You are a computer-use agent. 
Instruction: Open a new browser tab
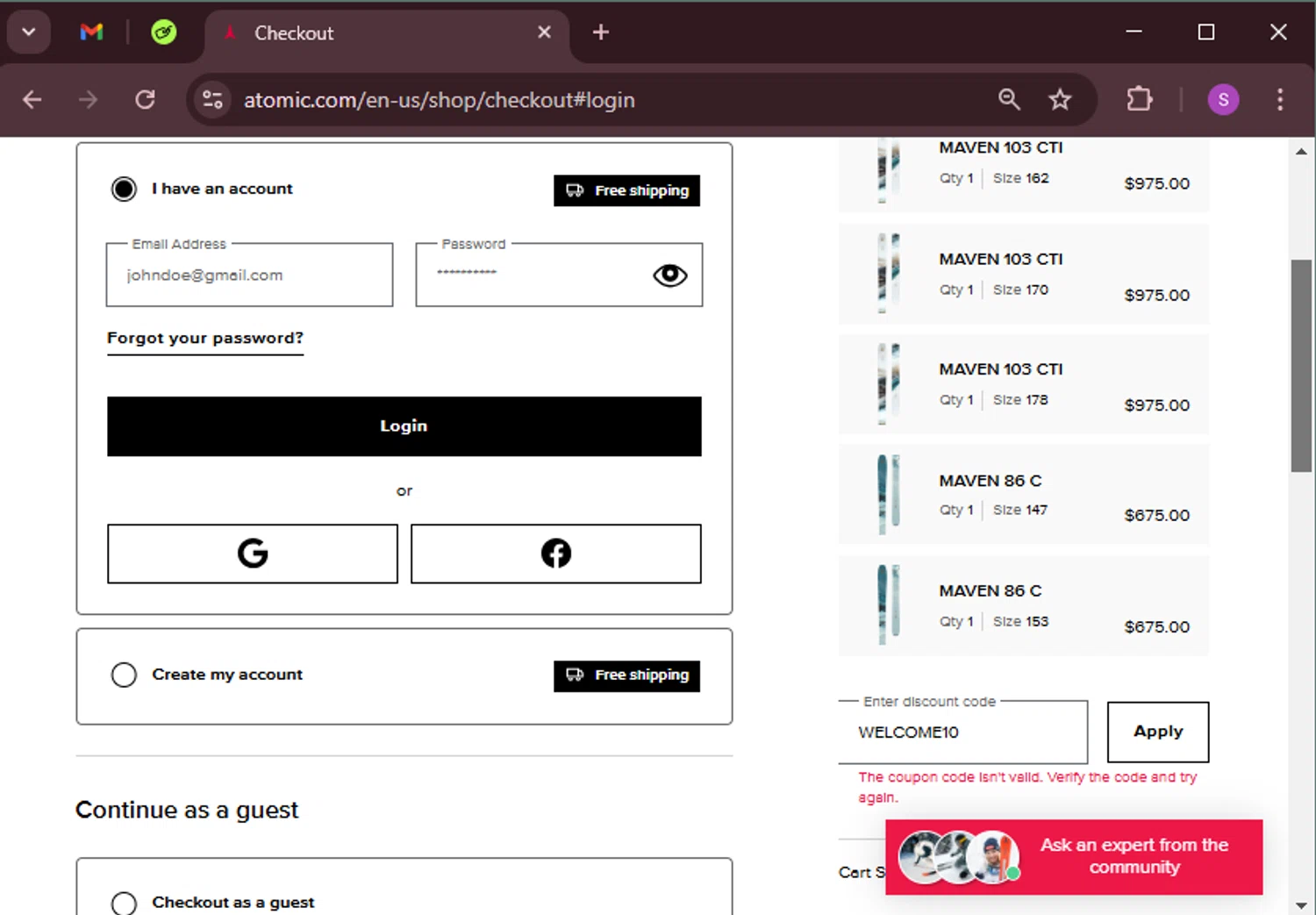[601, 32]
